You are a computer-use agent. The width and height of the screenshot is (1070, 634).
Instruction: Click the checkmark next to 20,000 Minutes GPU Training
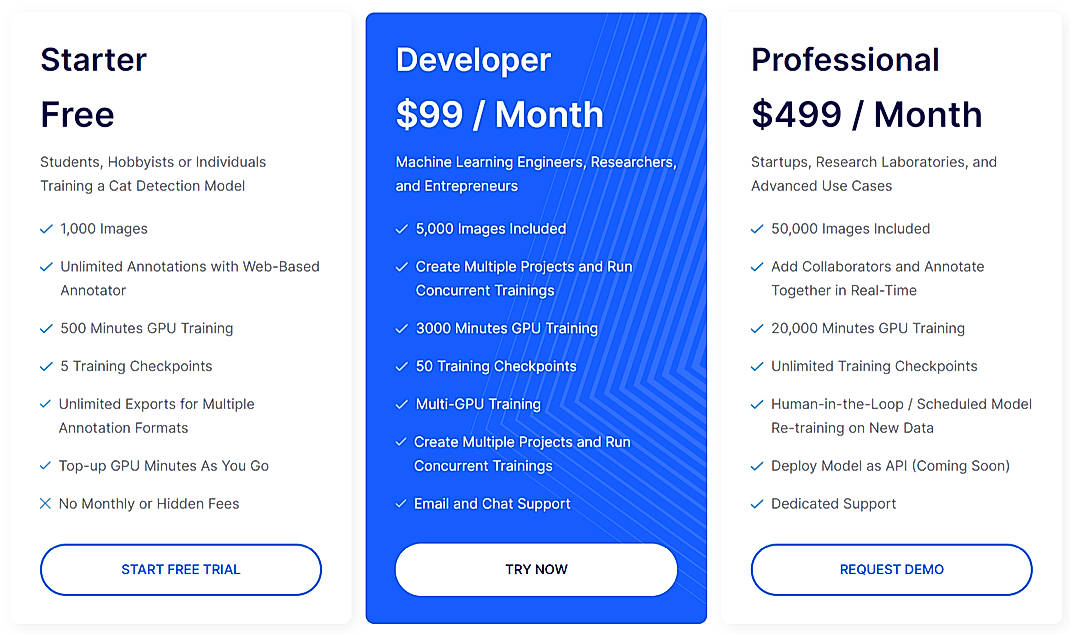click(757, 328)
